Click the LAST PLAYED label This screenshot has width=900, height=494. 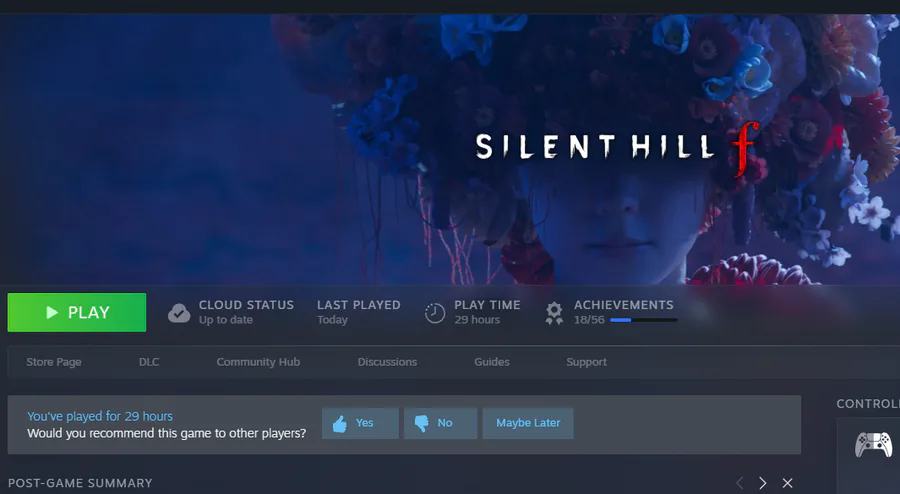[x=359, y=305]
